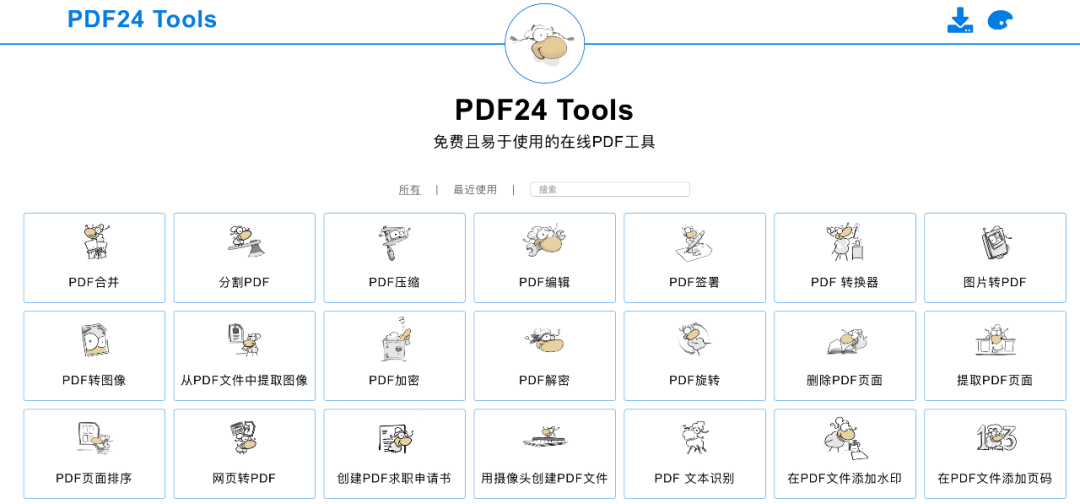Open the PDF 文本识别 text label
This screenshot has height=504, width=1080.
(694, 478)
